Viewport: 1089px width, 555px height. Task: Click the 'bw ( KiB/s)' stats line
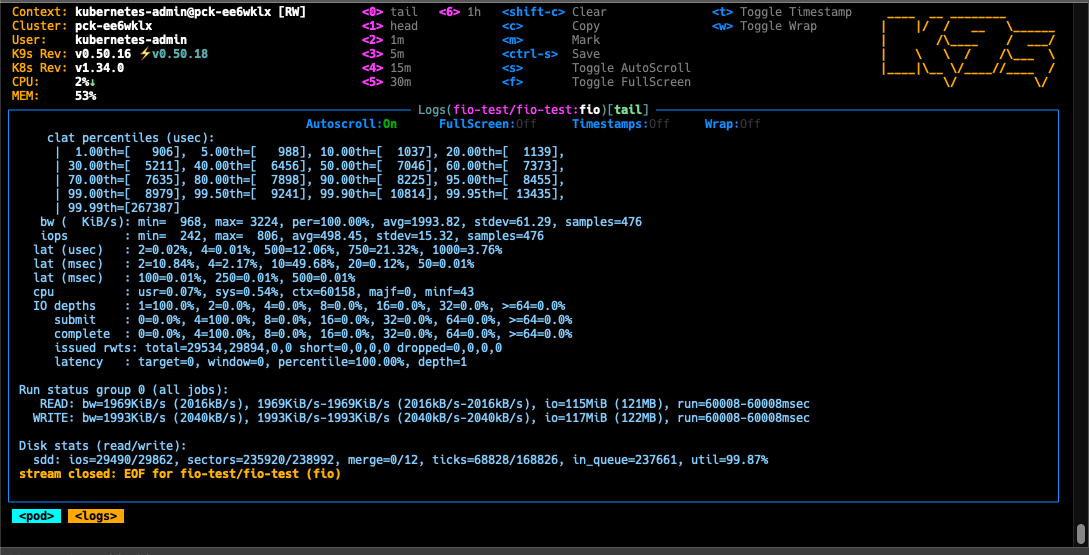(x=340, y=222)
